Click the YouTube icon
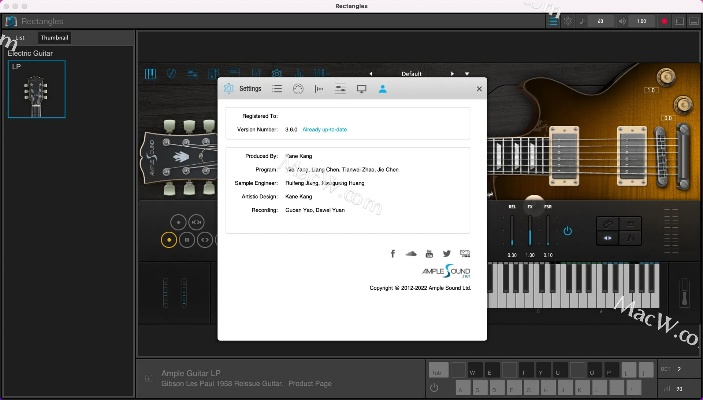Image resolution: width=703 pixels, height=400 pixels. click(429, 254)
